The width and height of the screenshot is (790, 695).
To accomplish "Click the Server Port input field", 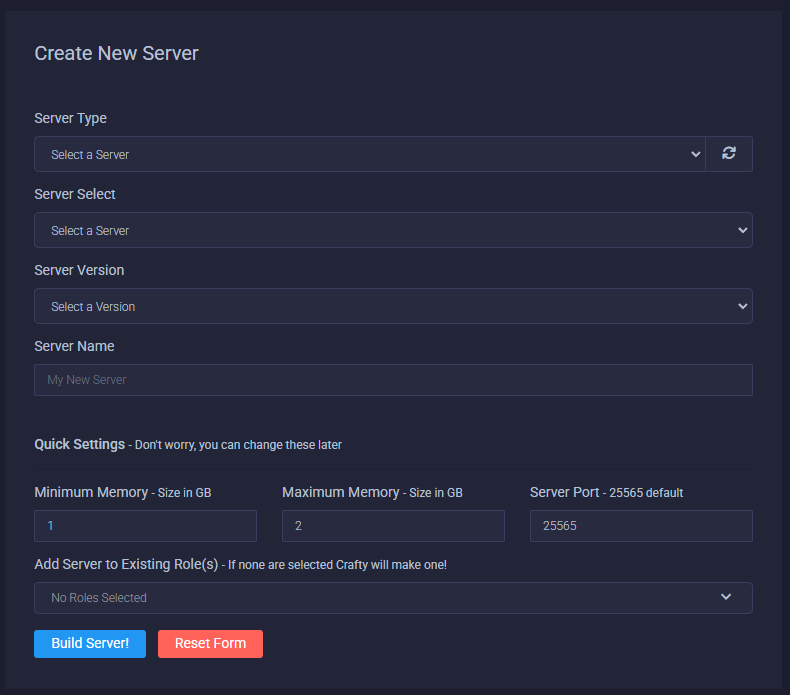I will point(641,526).
